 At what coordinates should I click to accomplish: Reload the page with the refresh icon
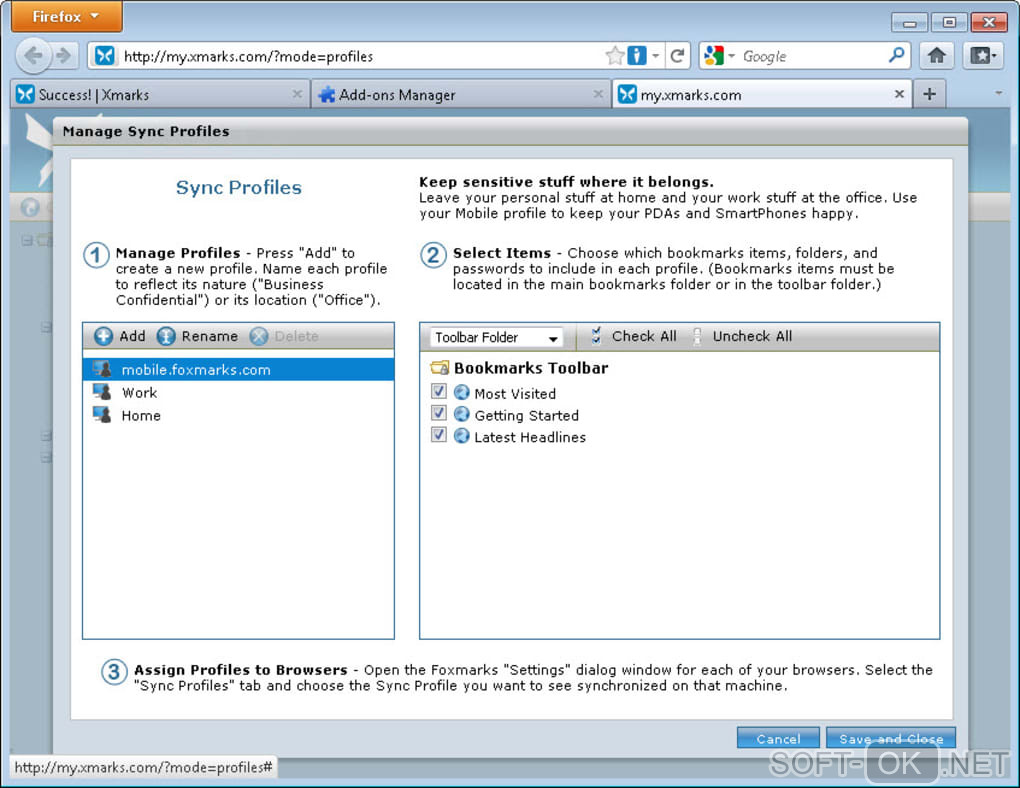[677, 56]
